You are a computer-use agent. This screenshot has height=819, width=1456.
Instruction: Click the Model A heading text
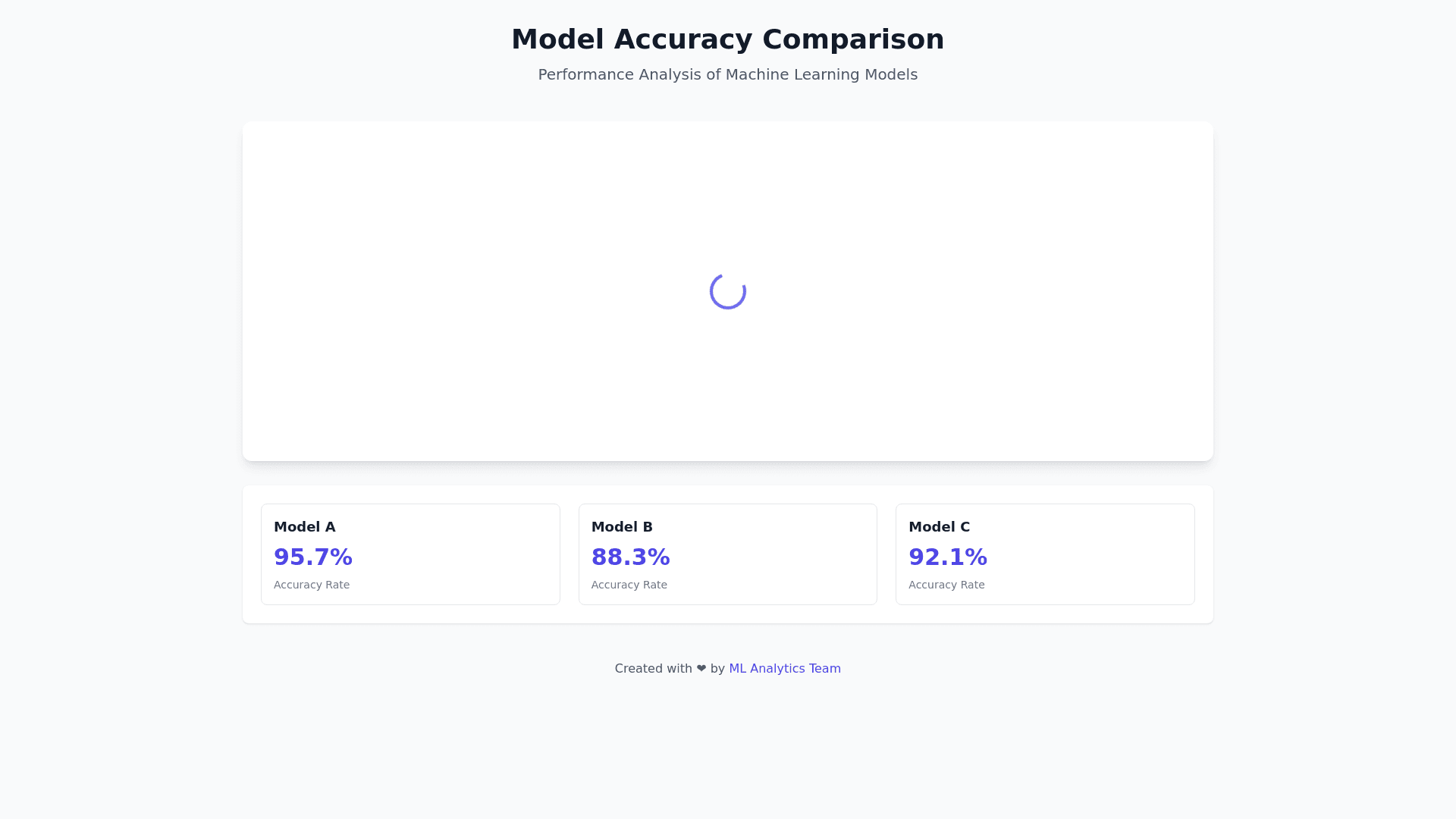tap(304, 526)
